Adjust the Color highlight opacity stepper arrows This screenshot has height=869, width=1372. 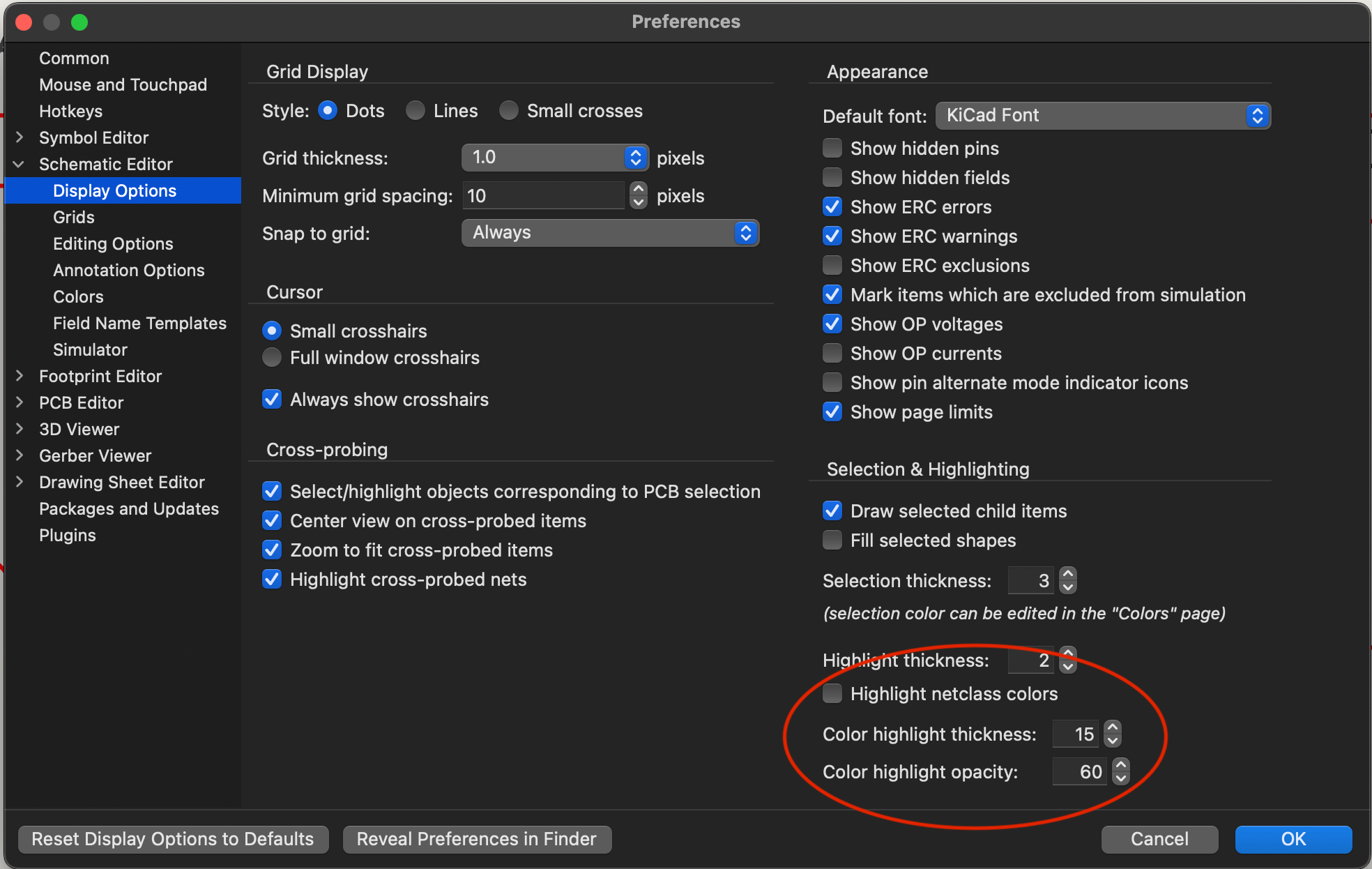point(1120,771)
